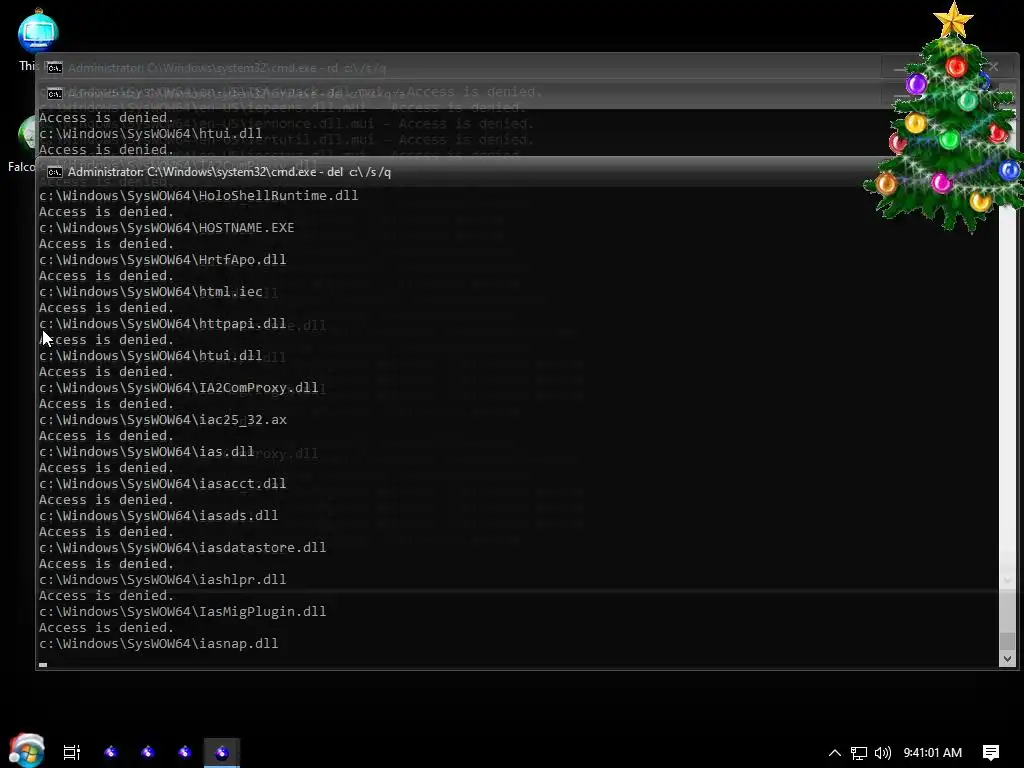This screenshot has width=1024, height=768.
Task: Click the front cmd window scrollbar thumb
Action: click(1007, 640)
